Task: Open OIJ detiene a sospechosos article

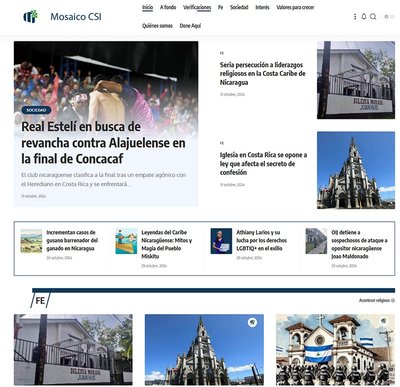Action: (359, 244)
